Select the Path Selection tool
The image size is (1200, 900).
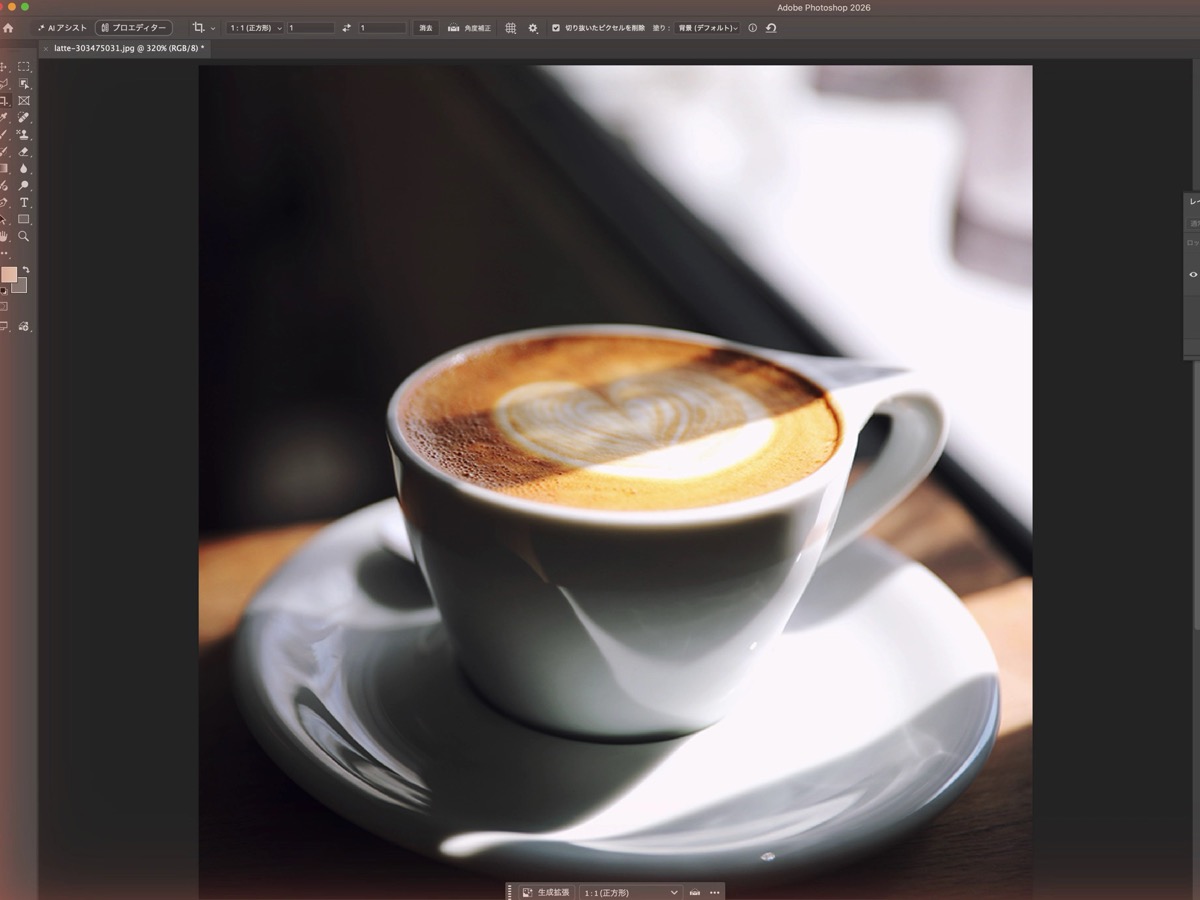(4, 219)
